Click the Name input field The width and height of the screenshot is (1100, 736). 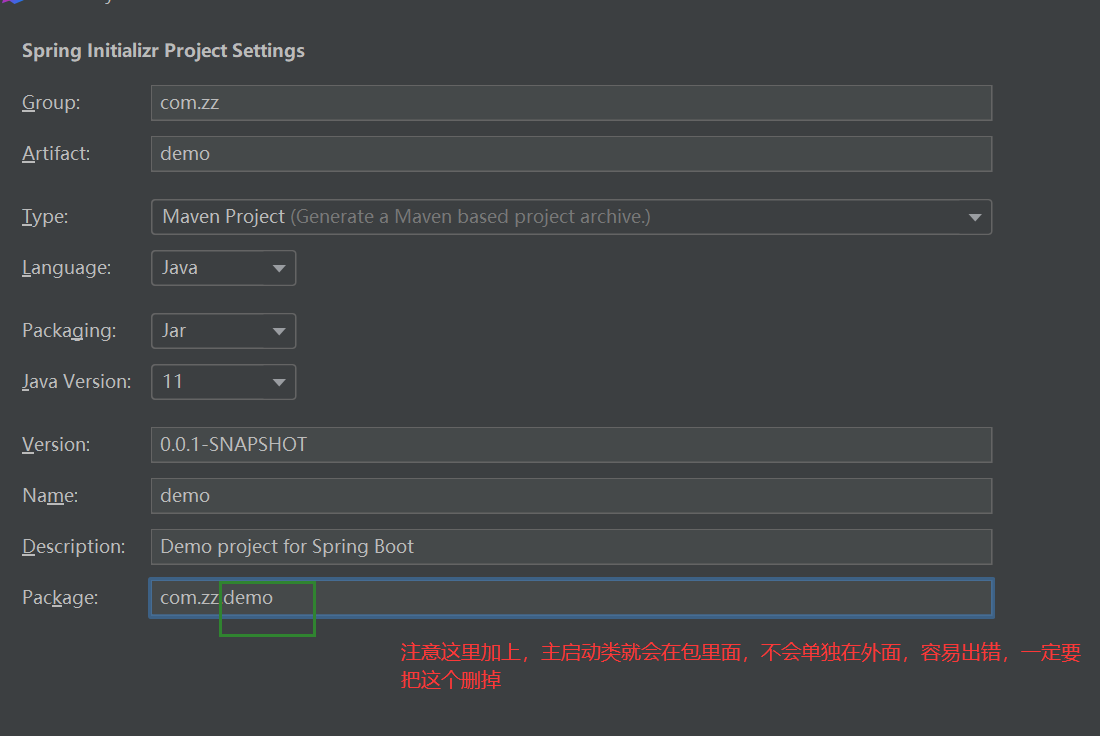(x=571, y=496)
